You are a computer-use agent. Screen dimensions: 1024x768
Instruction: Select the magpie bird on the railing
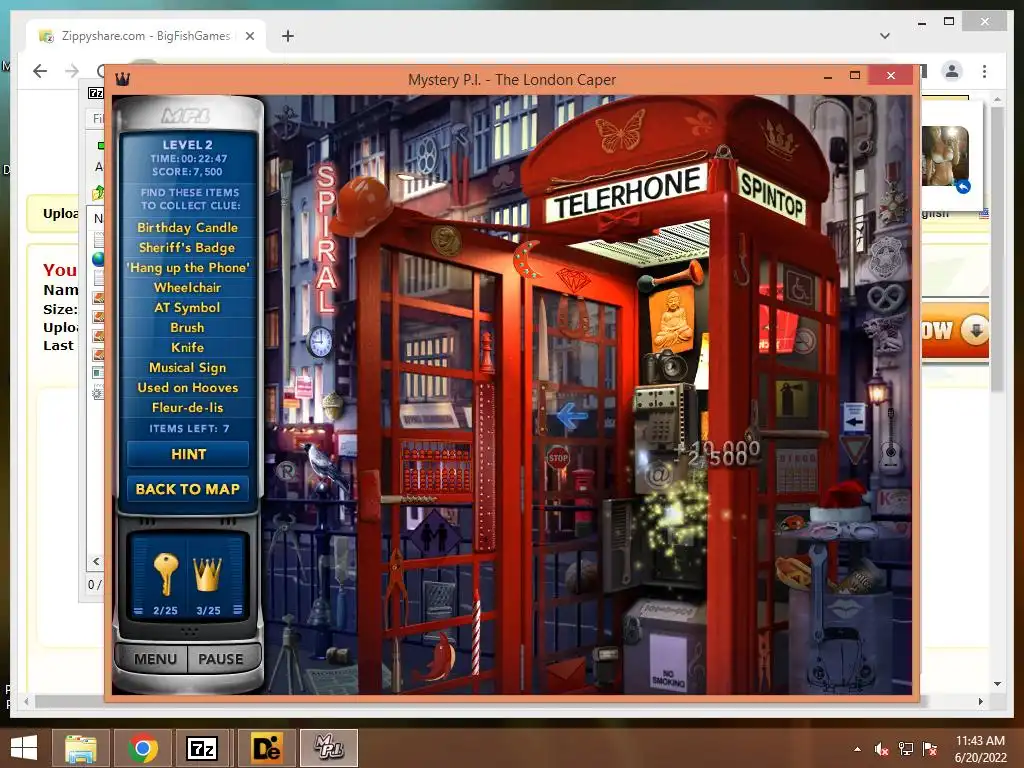325,465
